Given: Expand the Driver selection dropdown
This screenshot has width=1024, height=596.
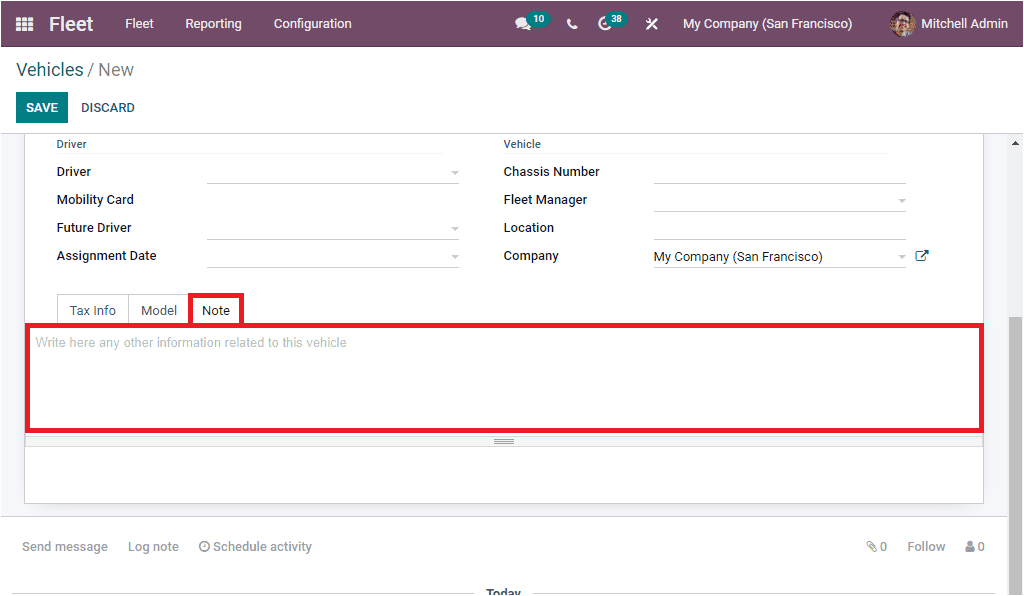Looking at the screenshot, I should (x=455, y=171).
